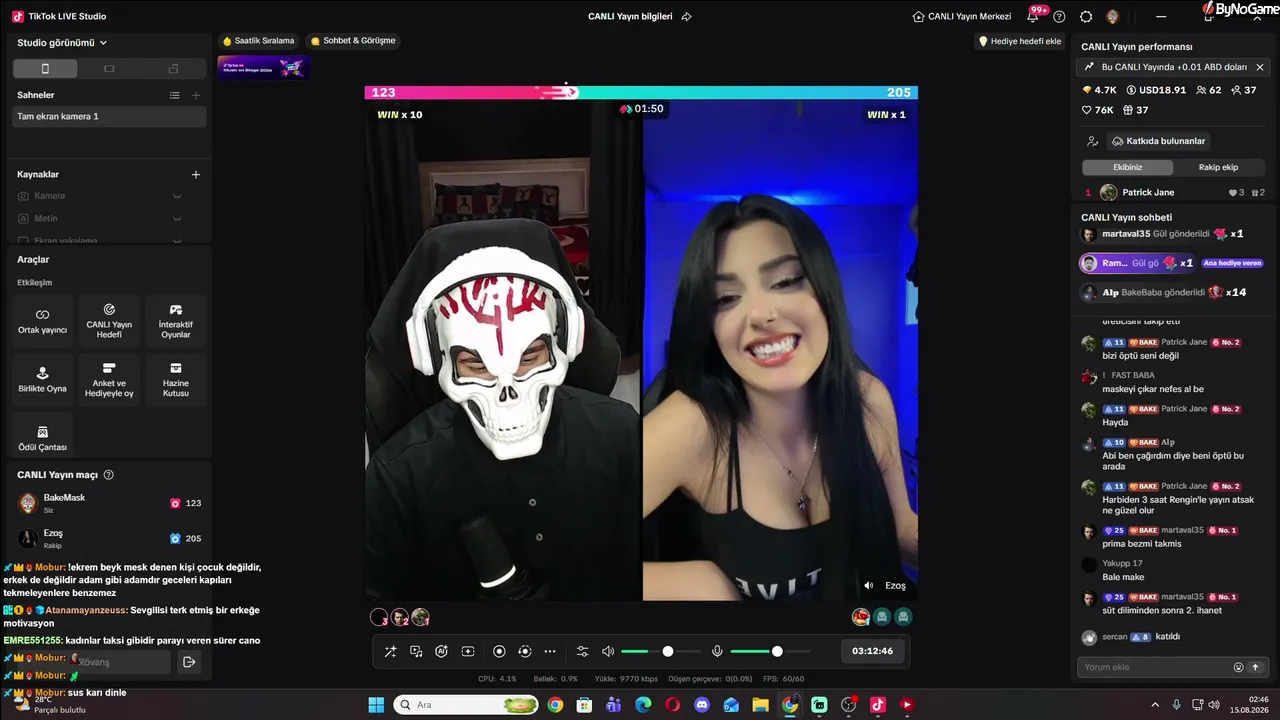The width and height of the screenshot is (1280, 720).
Task: Click Hediye hedefi ekle button
Action: (1019, 42)
